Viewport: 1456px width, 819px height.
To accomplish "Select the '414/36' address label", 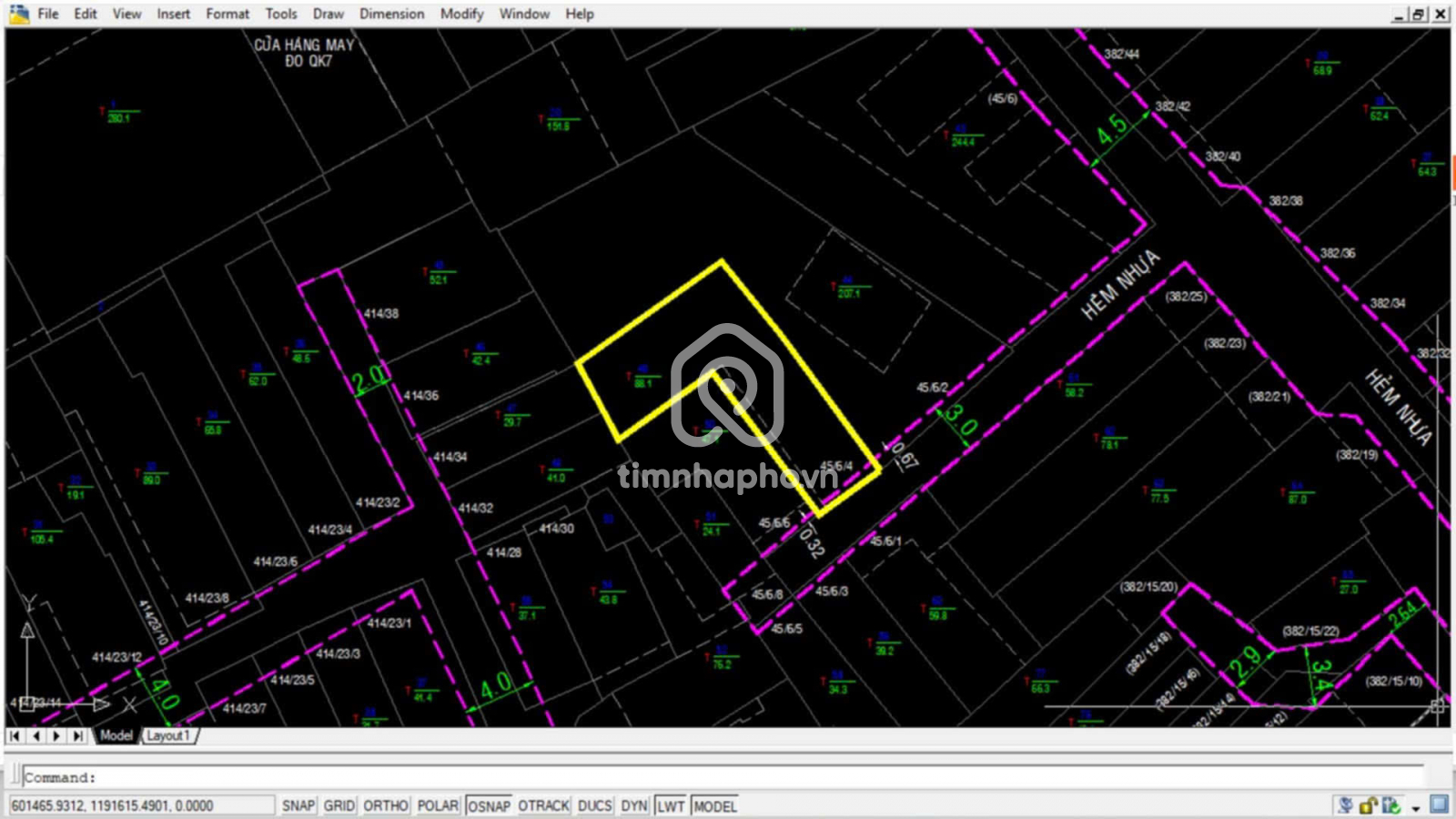I will 421,395.
